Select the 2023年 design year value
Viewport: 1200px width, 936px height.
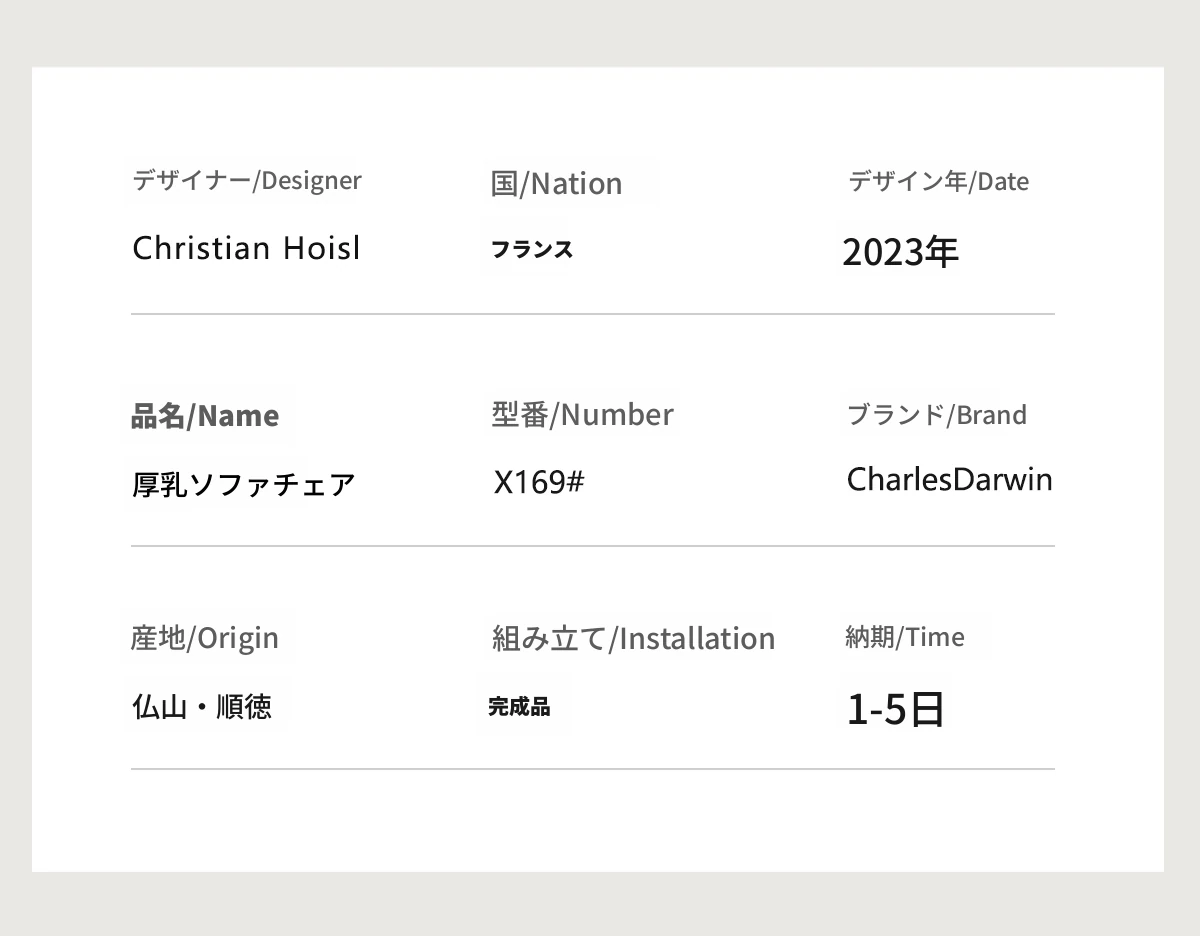click(x=900, y=253)
